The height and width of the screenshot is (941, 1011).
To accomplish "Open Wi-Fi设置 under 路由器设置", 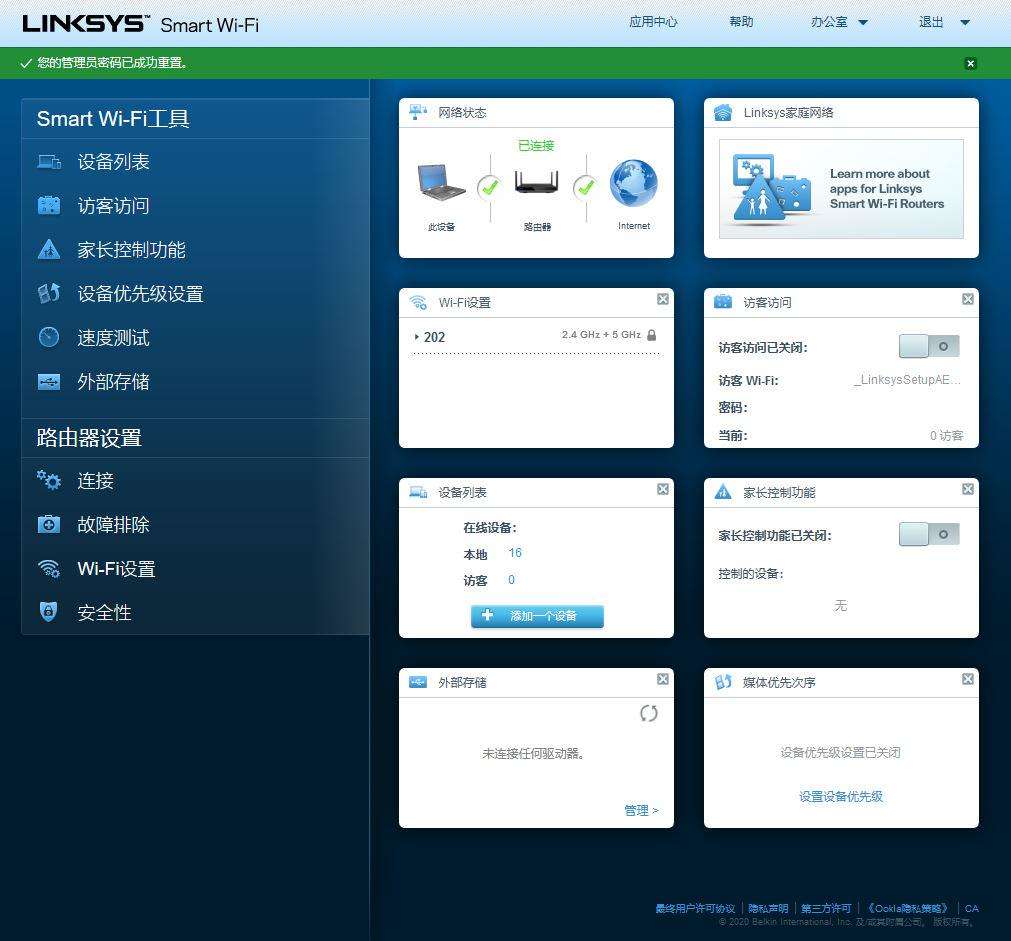I will pos(118,568).
